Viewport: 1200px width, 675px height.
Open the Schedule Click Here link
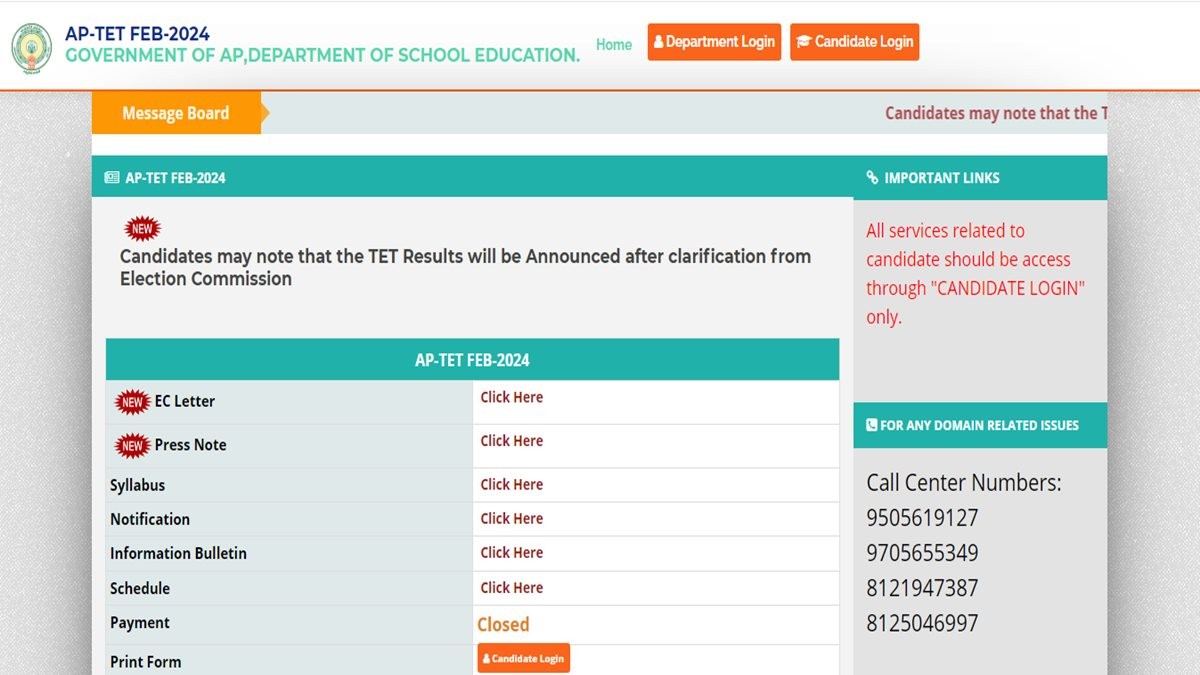(x=511, y=588)
